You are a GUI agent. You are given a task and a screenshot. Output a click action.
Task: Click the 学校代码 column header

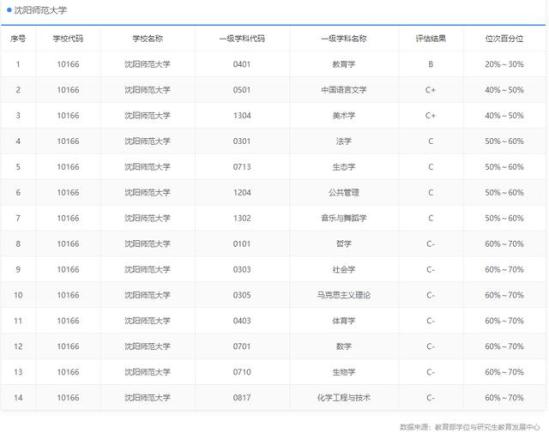(68, 39)
